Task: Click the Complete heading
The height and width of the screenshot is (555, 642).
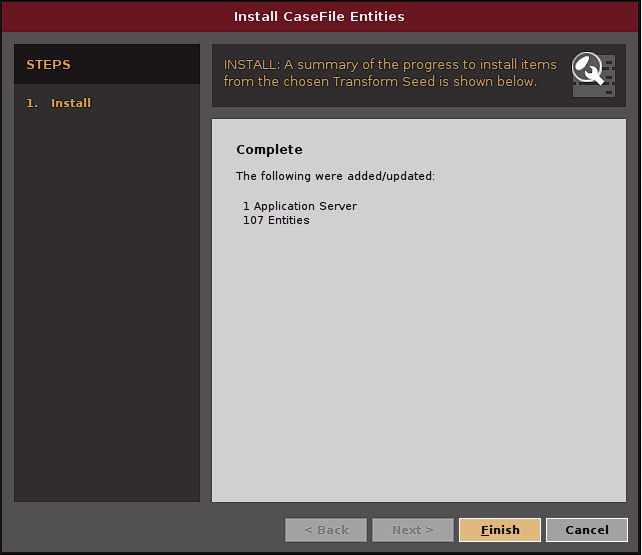Action: pyautogui.click(x=269, y=150)
